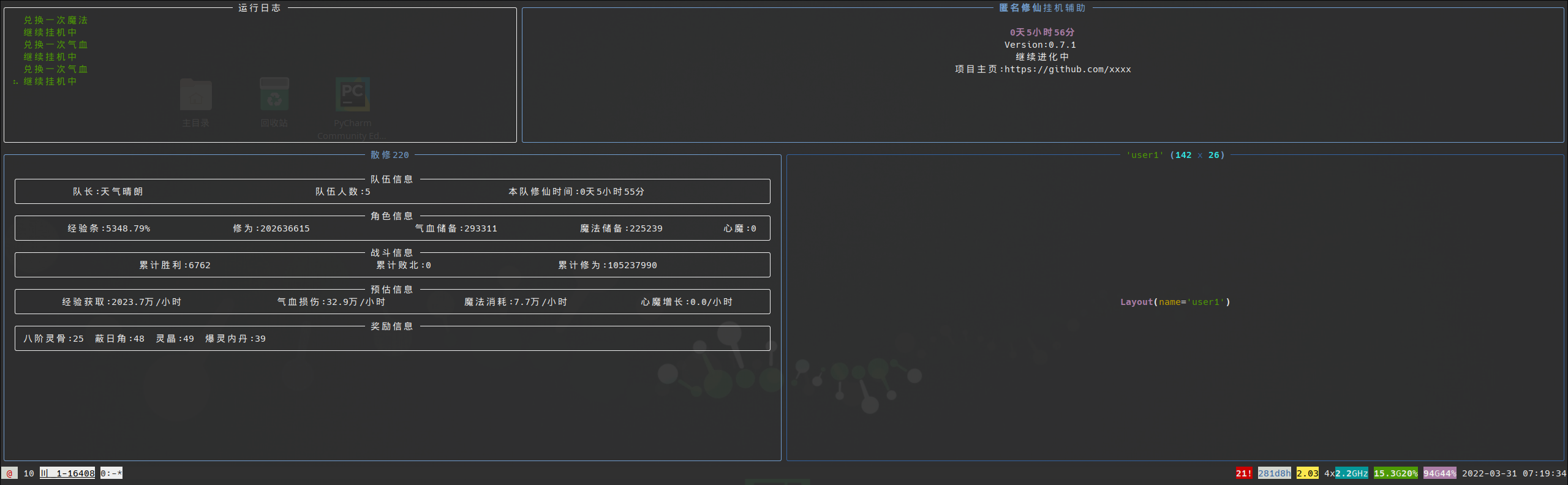Viewport: 1568px width, 485px height.
Task: Click the 队伍信息 section header
Action: (x=392, y=179)
